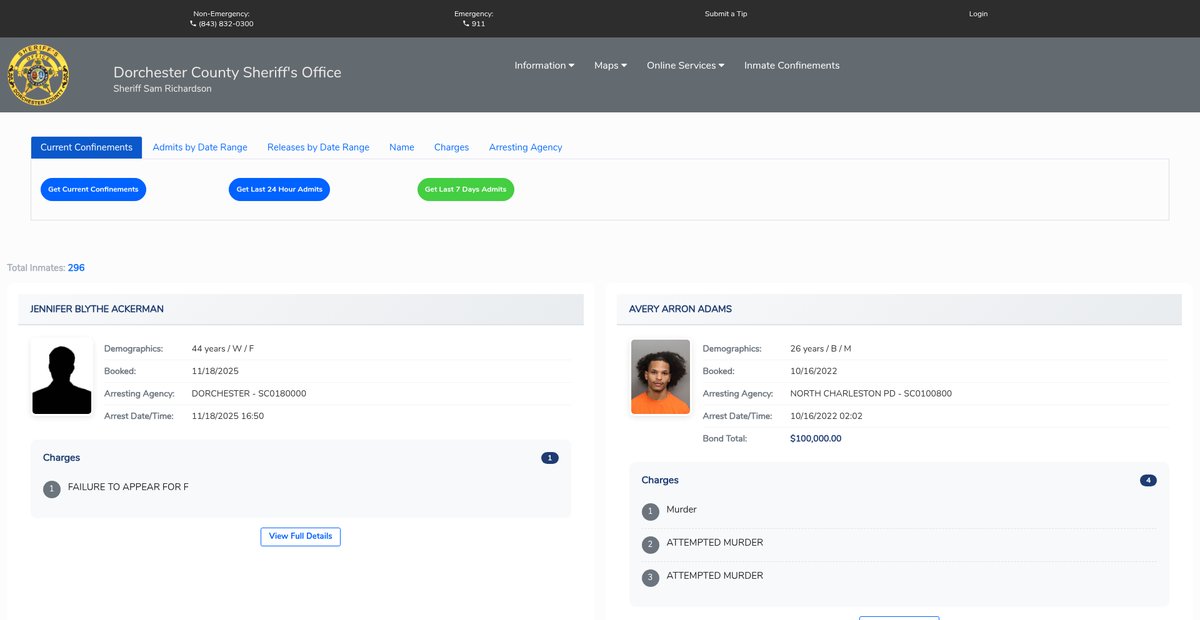Click the Murder charge row

click(898, 511)
